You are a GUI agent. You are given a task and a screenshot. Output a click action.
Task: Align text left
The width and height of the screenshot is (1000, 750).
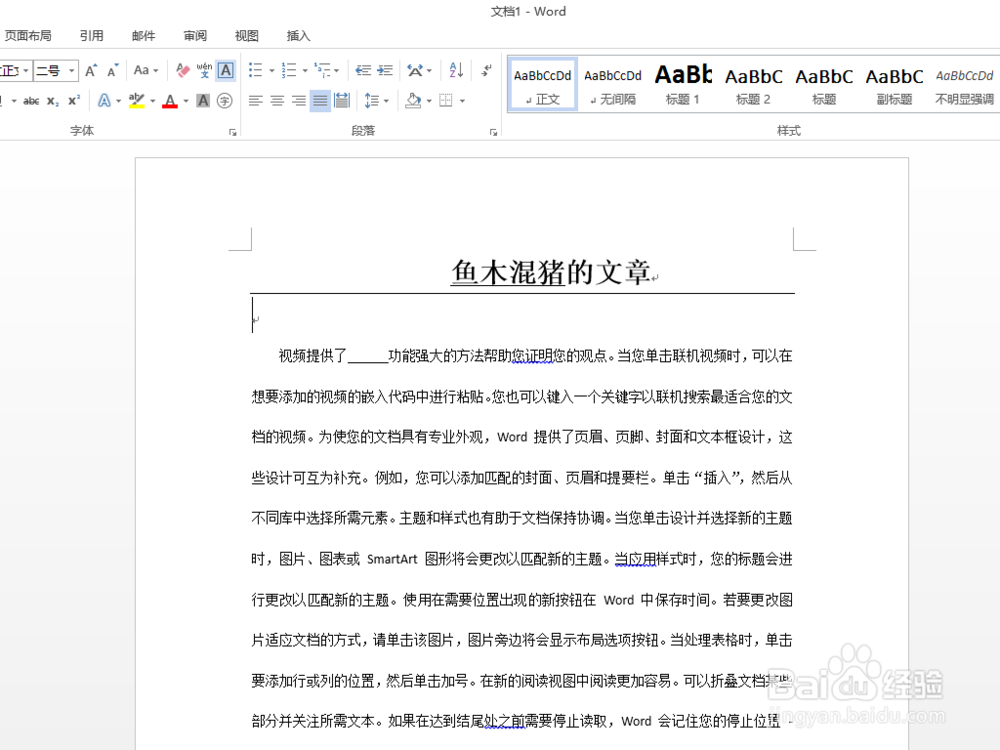tap(255, 101)
